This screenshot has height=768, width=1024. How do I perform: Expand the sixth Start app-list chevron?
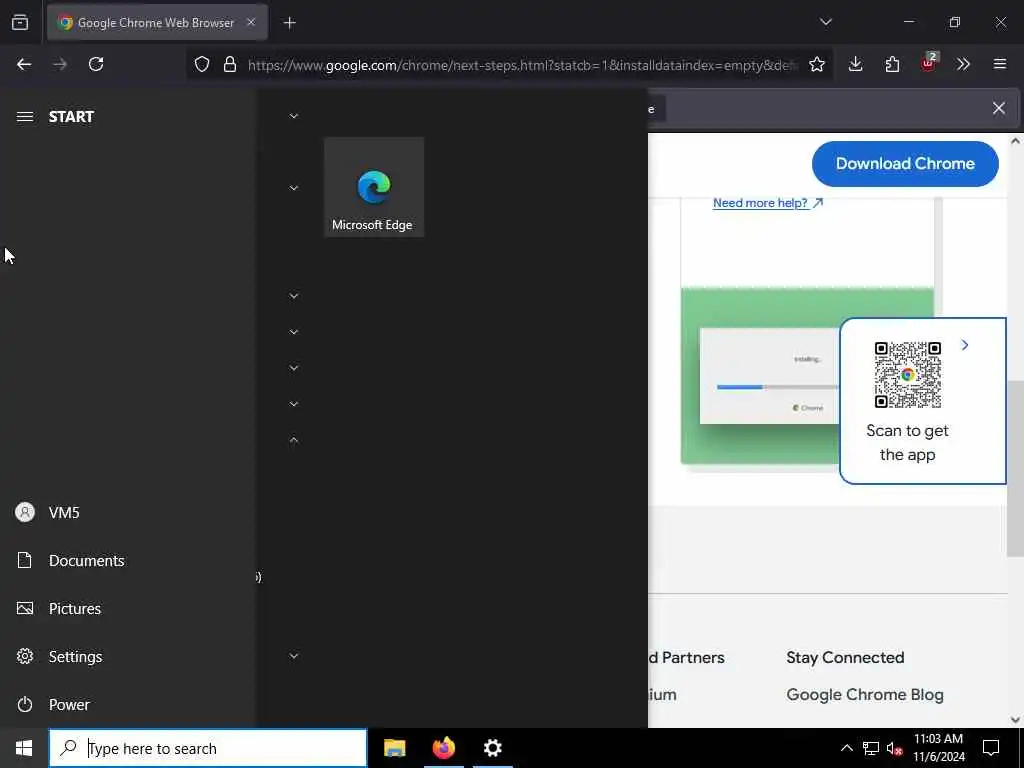pos(294,404)
